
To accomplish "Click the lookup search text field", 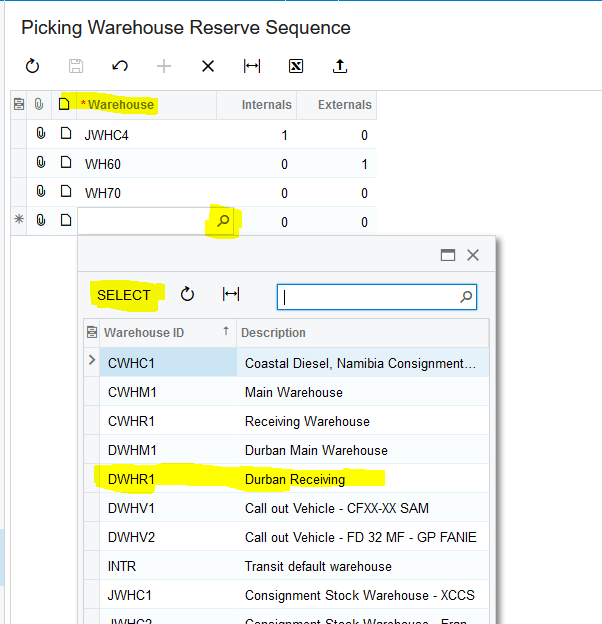I will [368, 297].
